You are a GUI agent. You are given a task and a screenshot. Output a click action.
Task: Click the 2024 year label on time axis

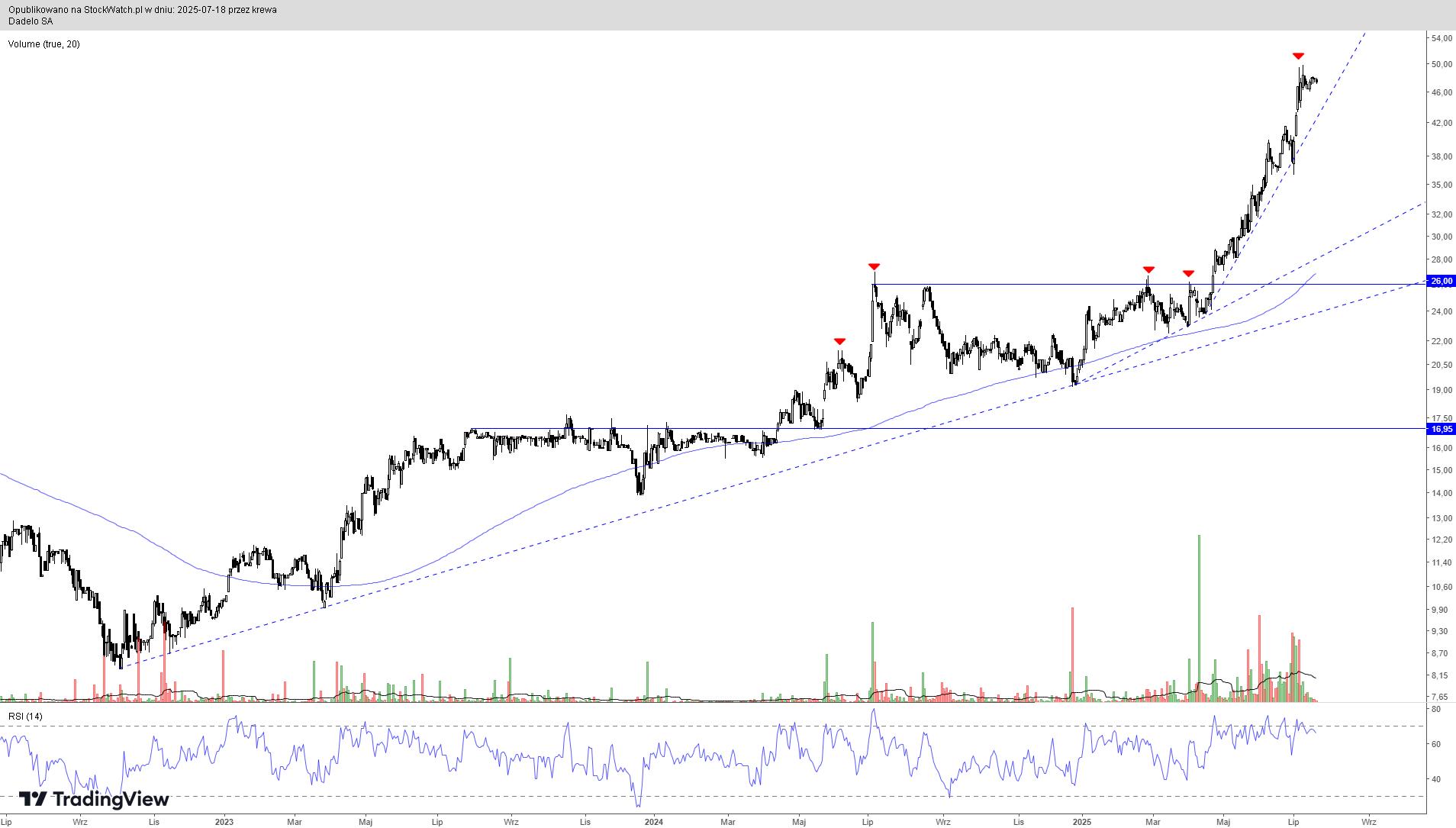[654, 822]
